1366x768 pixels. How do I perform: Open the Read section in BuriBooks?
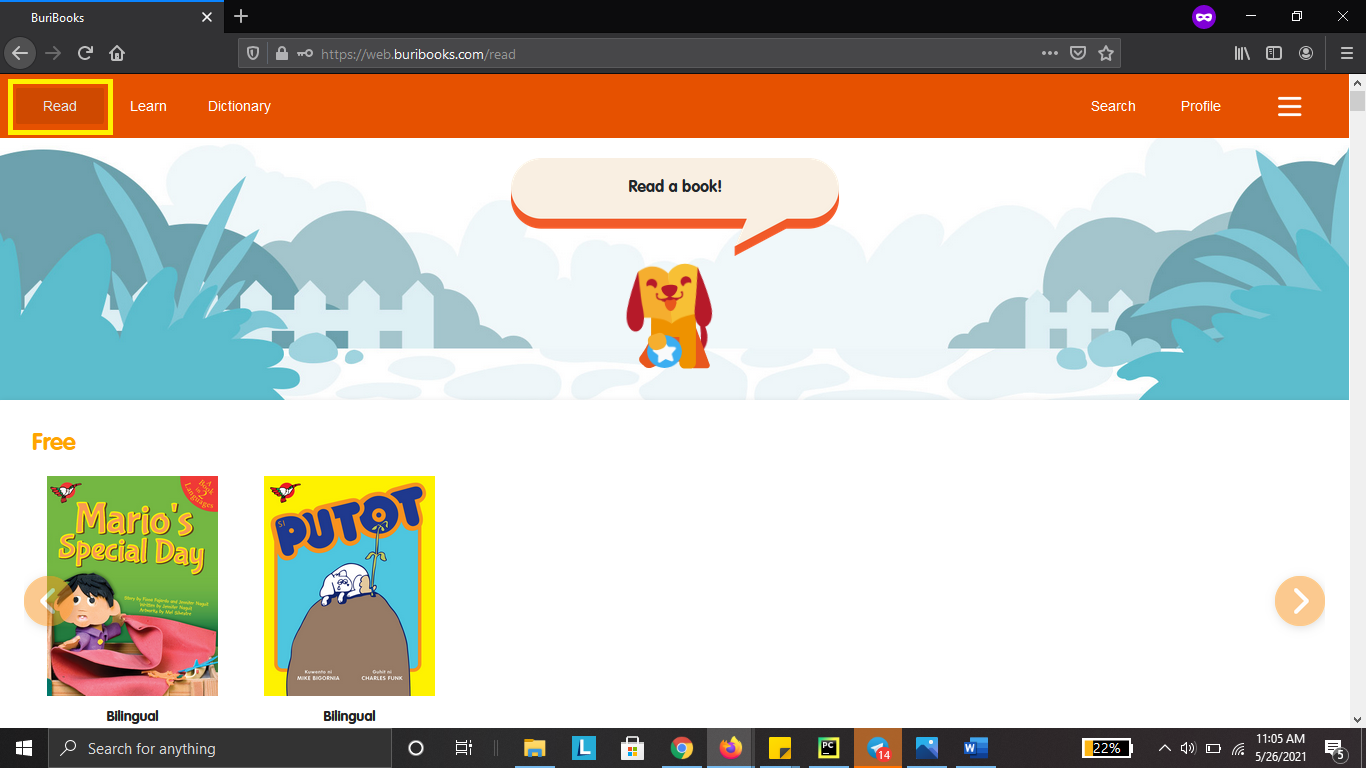coord(60,106)
